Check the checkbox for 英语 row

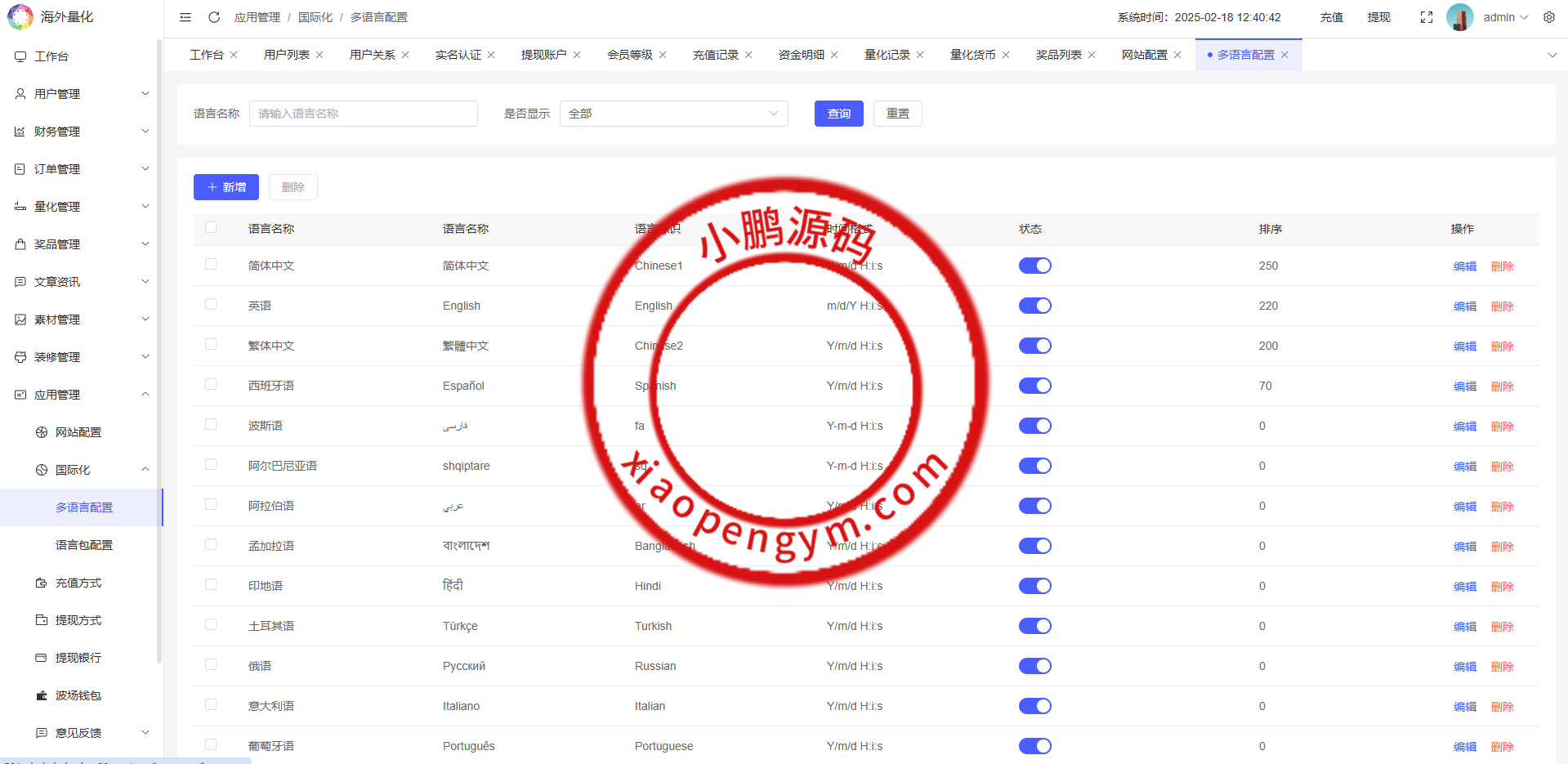point(211,305)
